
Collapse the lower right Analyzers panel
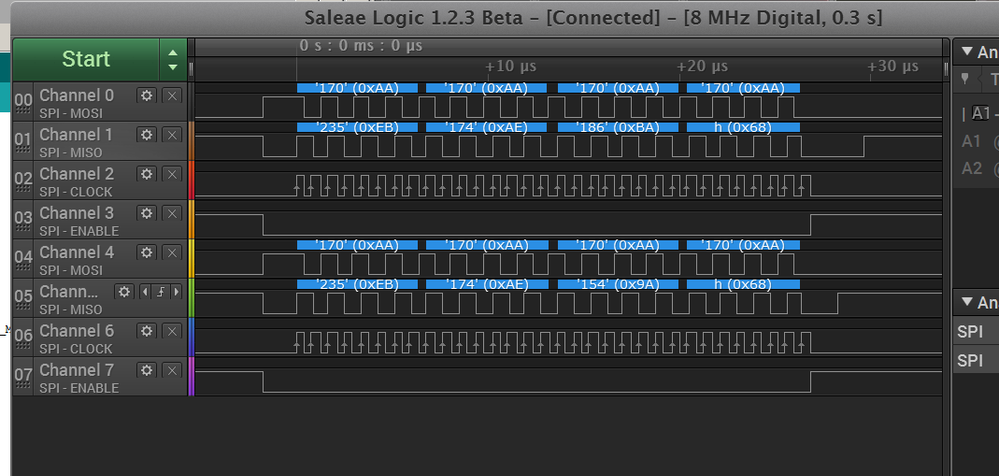pyautogui.click(x=967, y=302)
